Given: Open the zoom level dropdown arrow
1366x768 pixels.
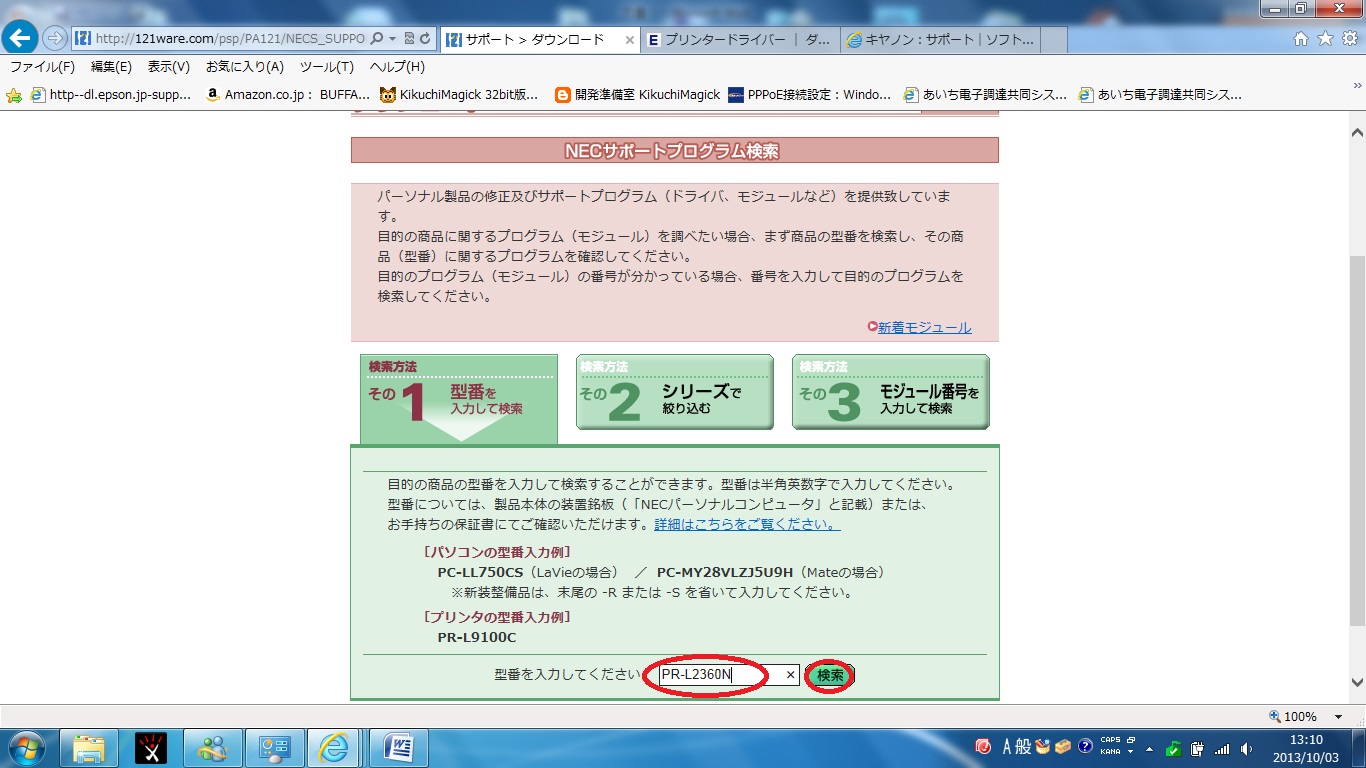Looking at the screenshot, I should click(x=1338, y=717).
